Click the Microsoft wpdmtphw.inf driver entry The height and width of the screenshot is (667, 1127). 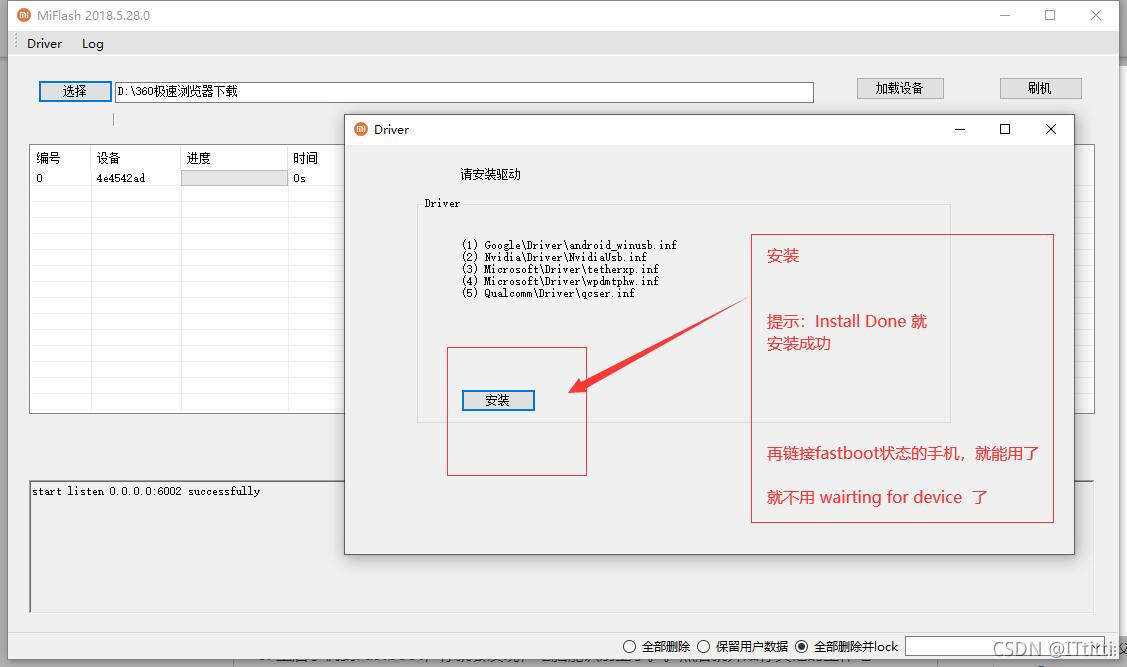coord(561,281)
